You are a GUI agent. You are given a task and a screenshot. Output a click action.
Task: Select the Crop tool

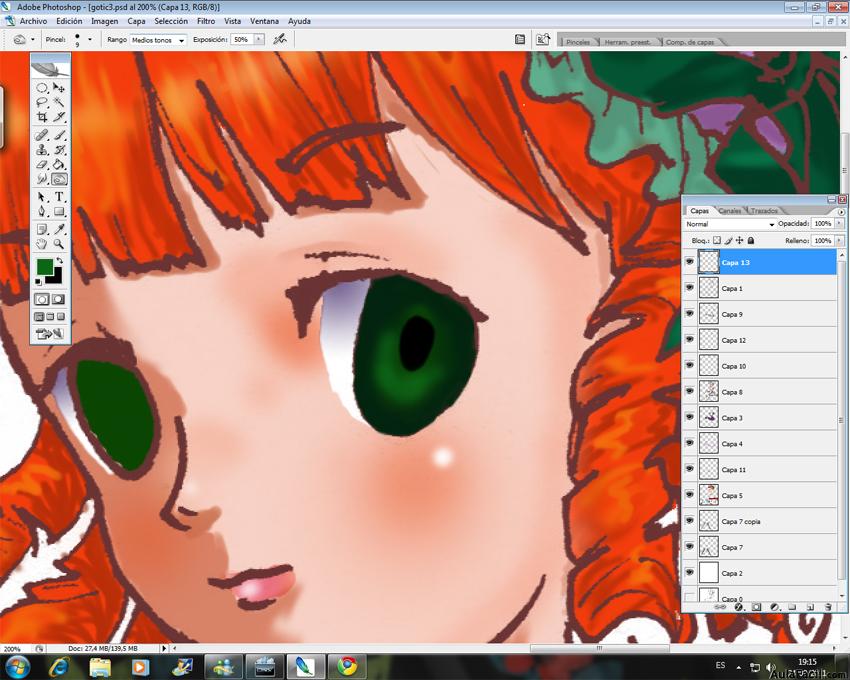pyautogui.click(x=42, y=117)
